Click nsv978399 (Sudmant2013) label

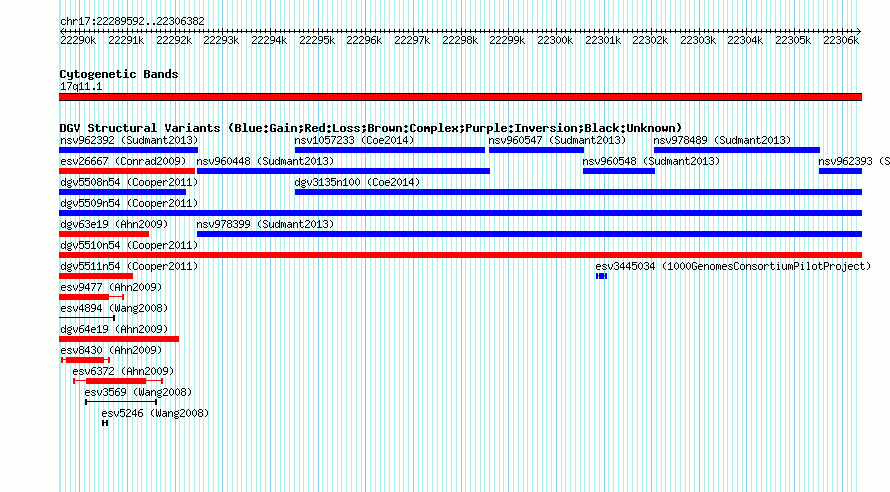[265, 224]
